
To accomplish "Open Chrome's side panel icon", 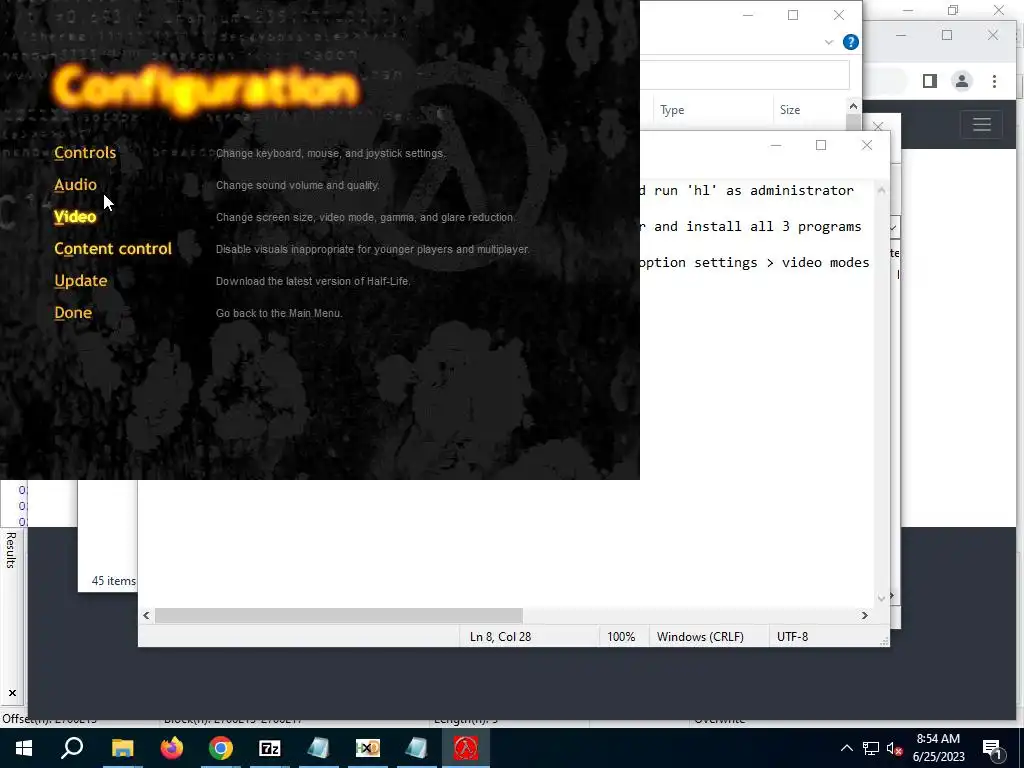I will tap(929, 81).
